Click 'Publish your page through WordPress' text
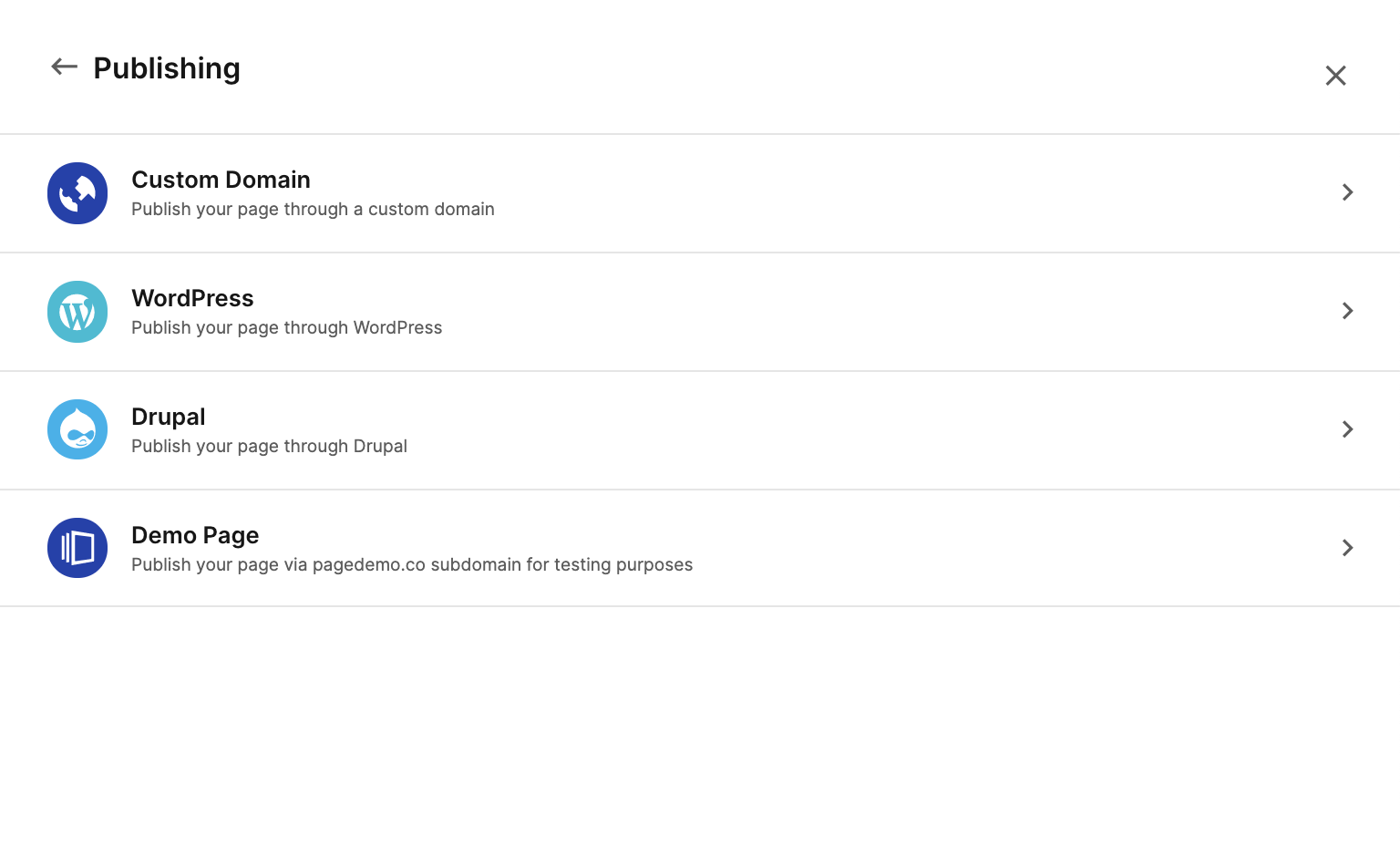Viewport: 1400px width, 846px height. [286, 328]
